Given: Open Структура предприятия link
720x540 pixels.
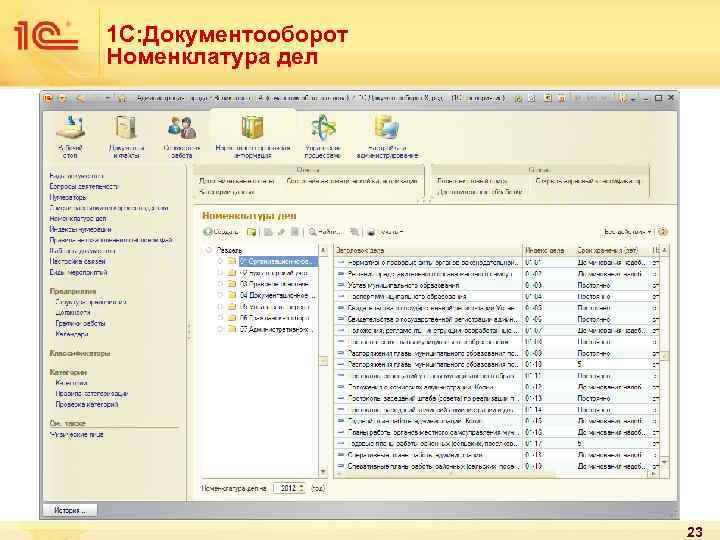Looking at the screenshot, I should coord(91,302).
